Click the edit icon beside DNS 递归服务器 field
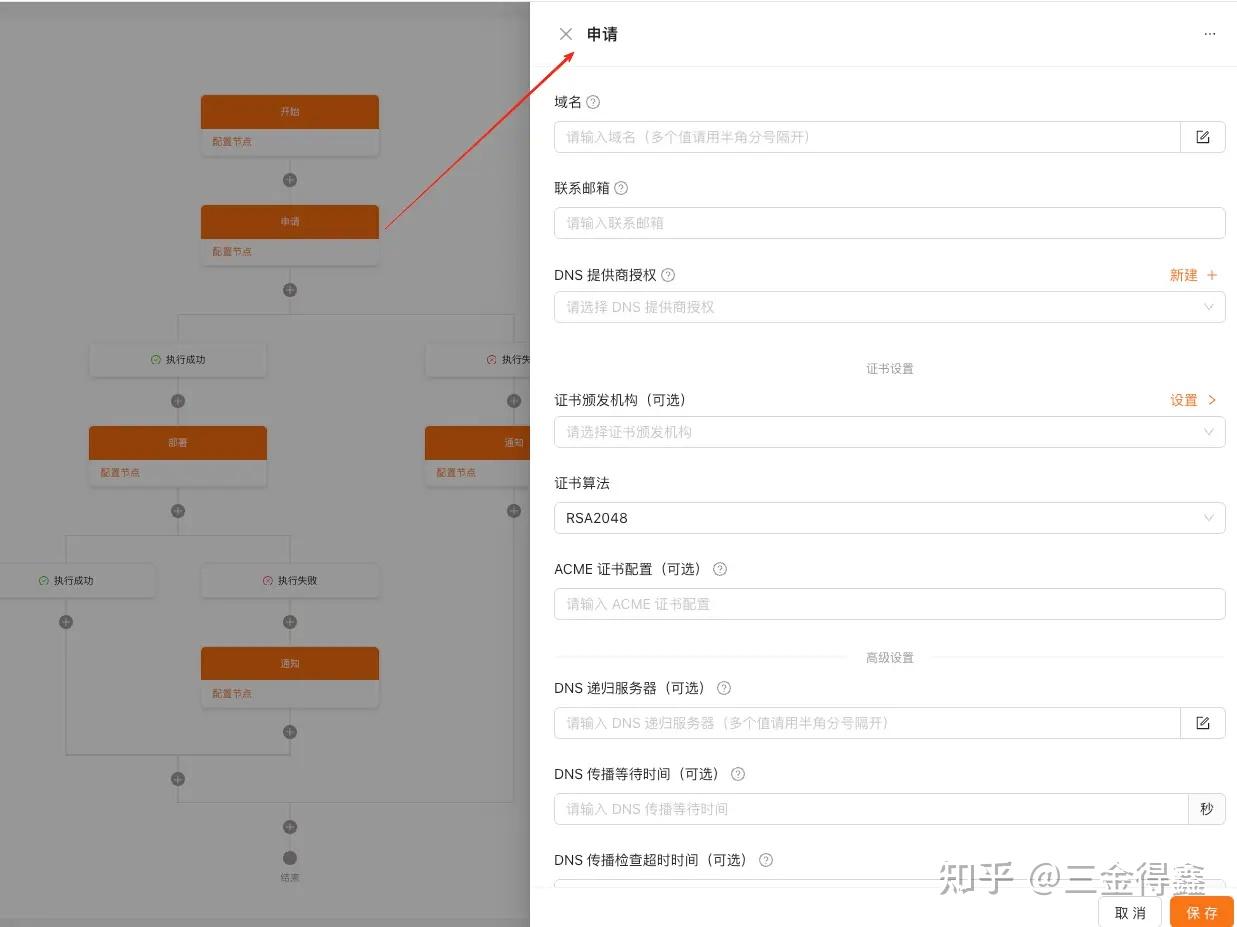 1203,722
